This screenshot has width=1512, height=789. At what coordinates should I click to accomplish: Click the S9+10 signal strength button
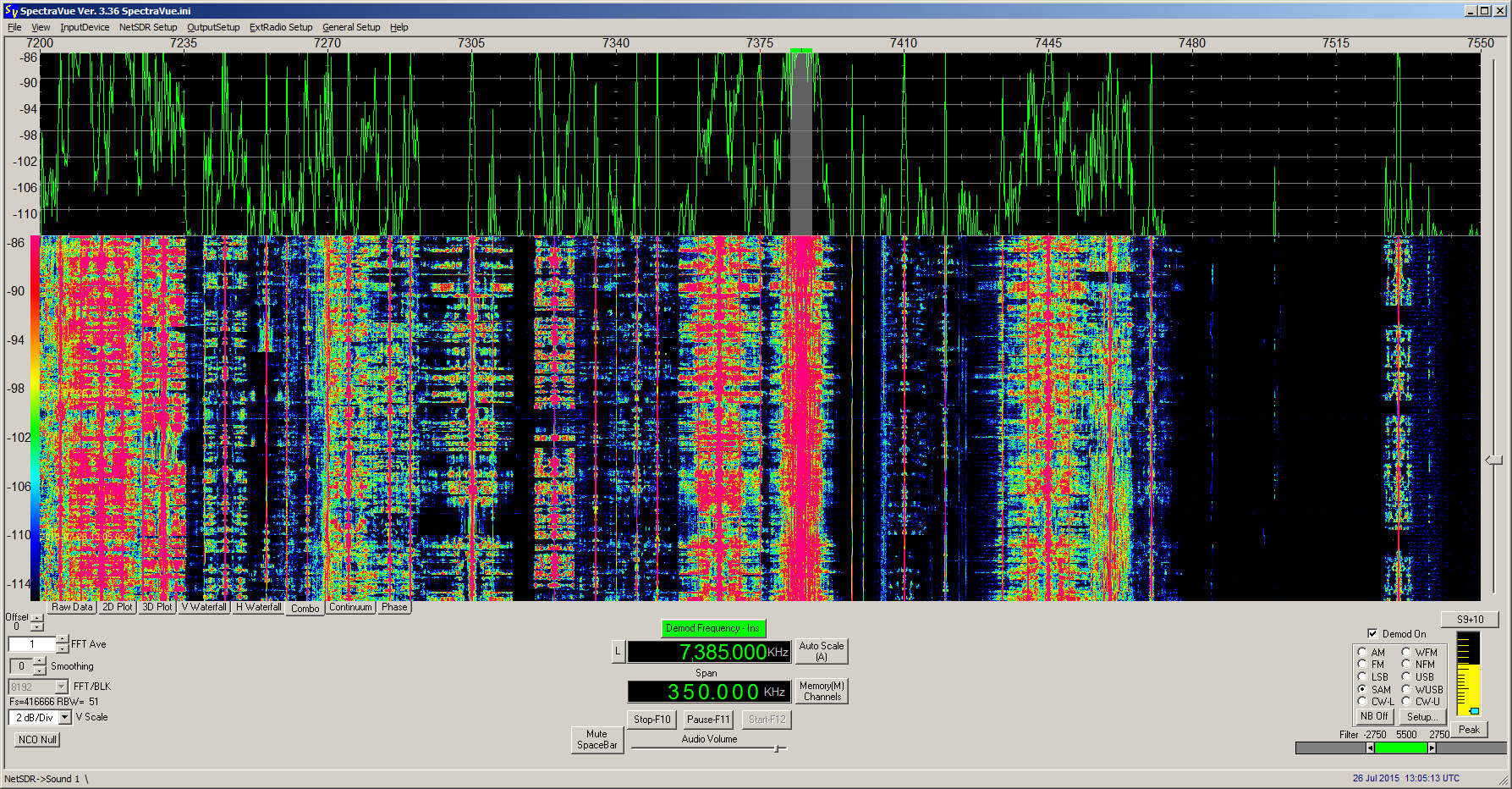point(1470,620)
